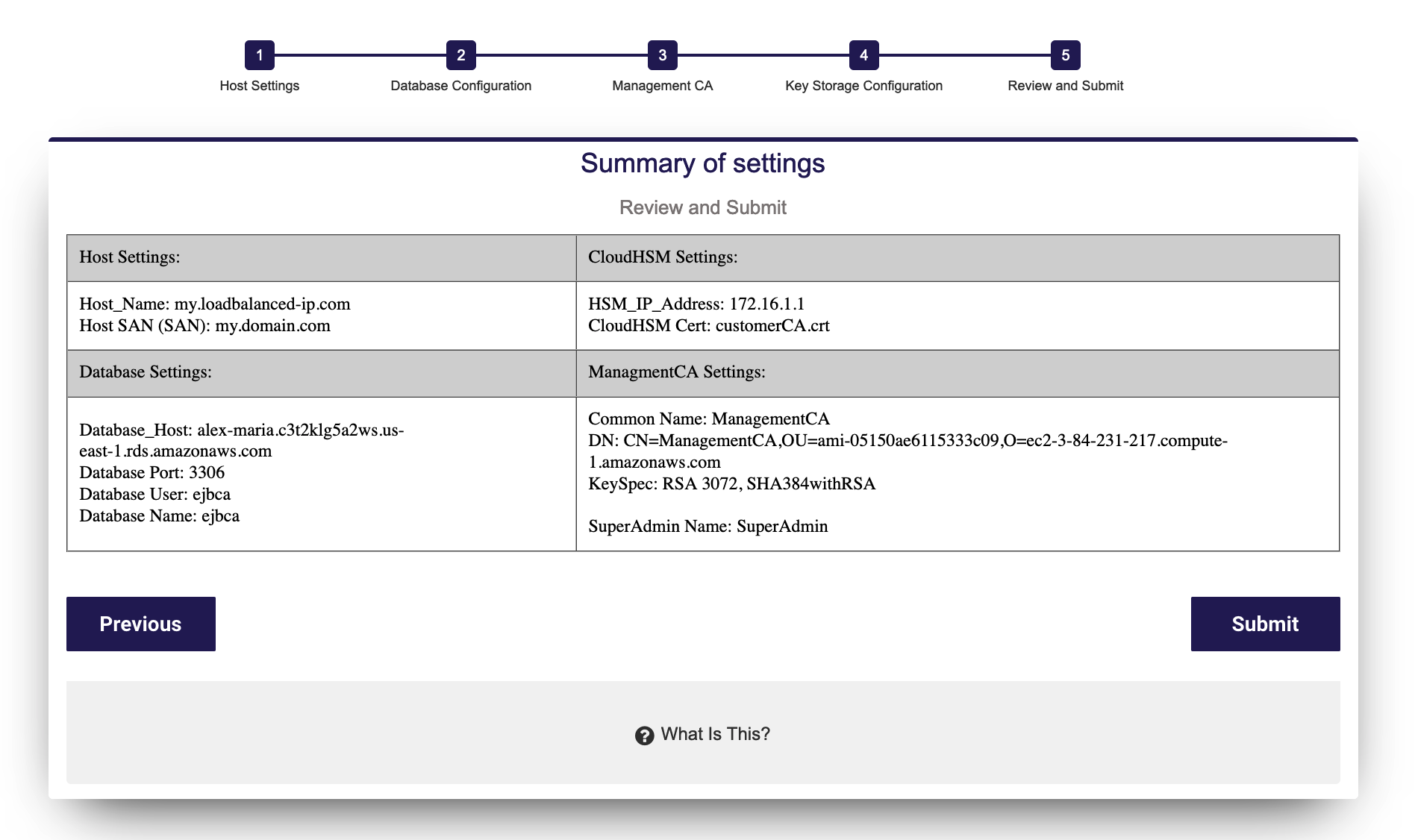
Task: Go to step 4 number badge
Action: point(863,55)
